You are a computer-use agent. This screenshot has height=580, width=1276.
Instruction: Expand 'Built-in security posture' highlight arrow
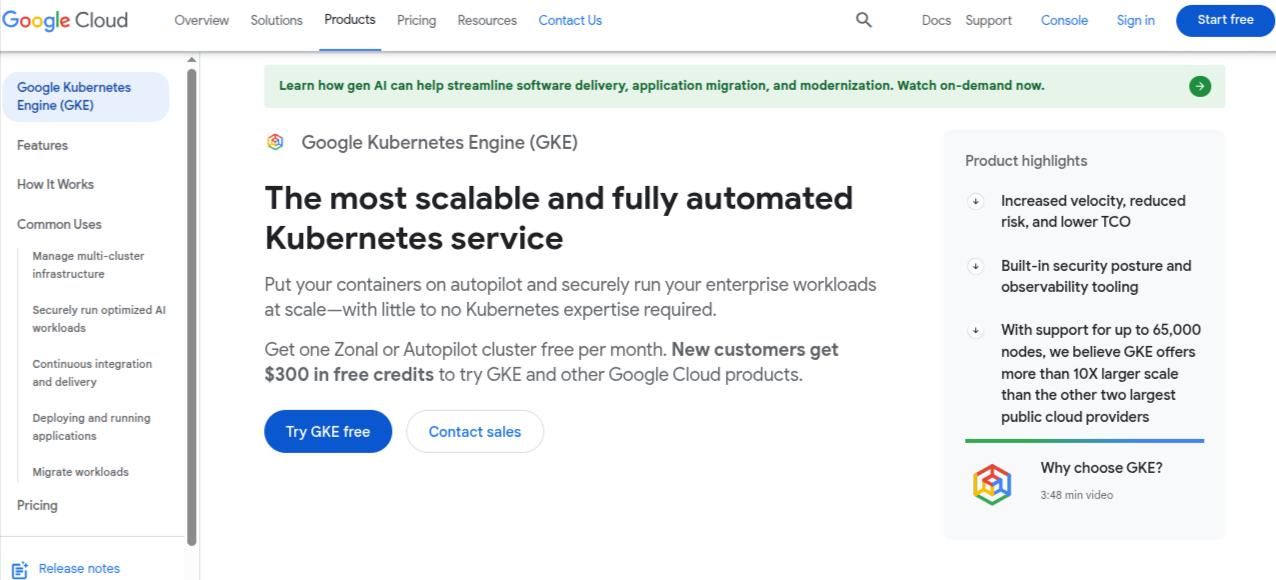976,266
